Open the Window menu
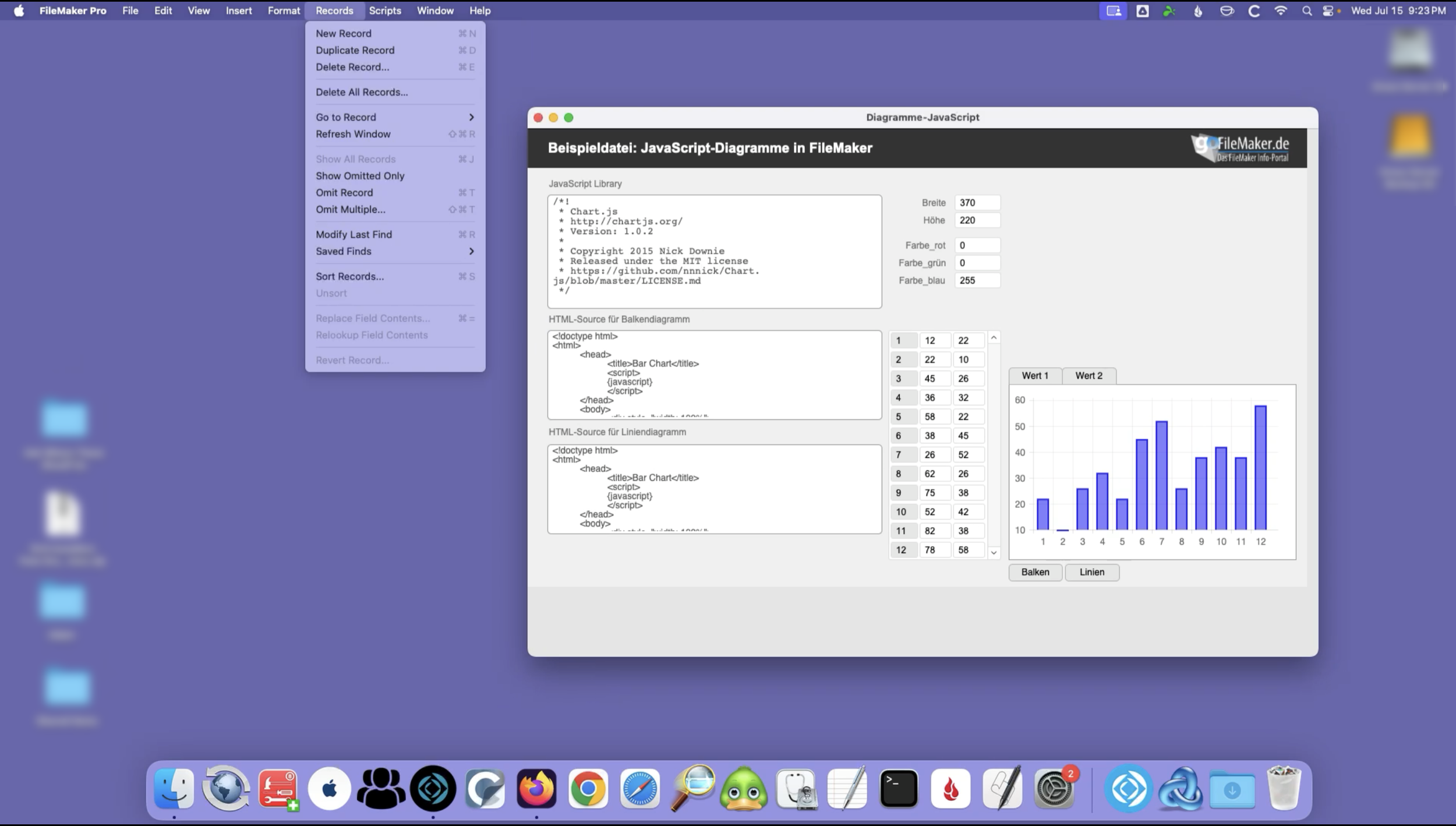Image resolution: width=1456 pixels, height=826 pixels. pos(435,10)
